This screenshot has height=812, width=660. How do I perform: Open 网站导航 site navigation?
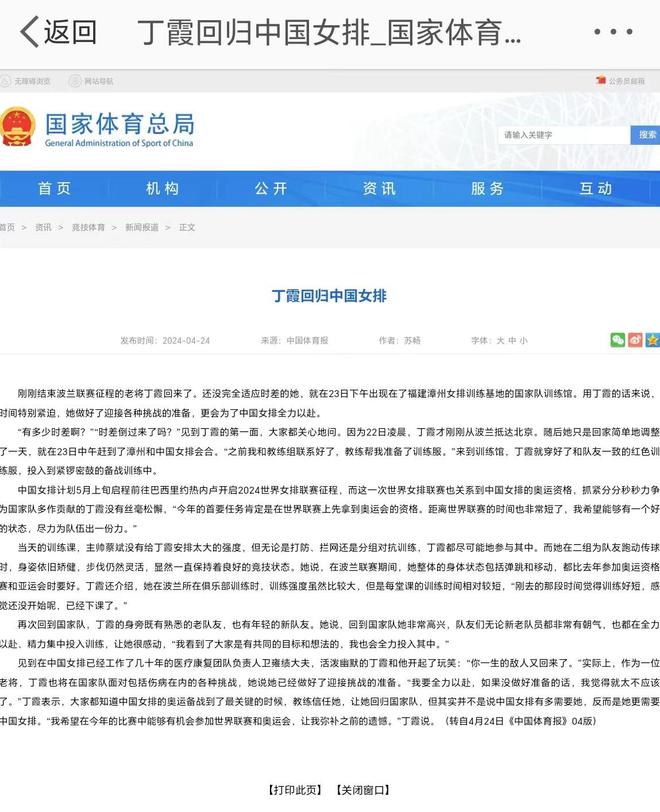[92, 81]
